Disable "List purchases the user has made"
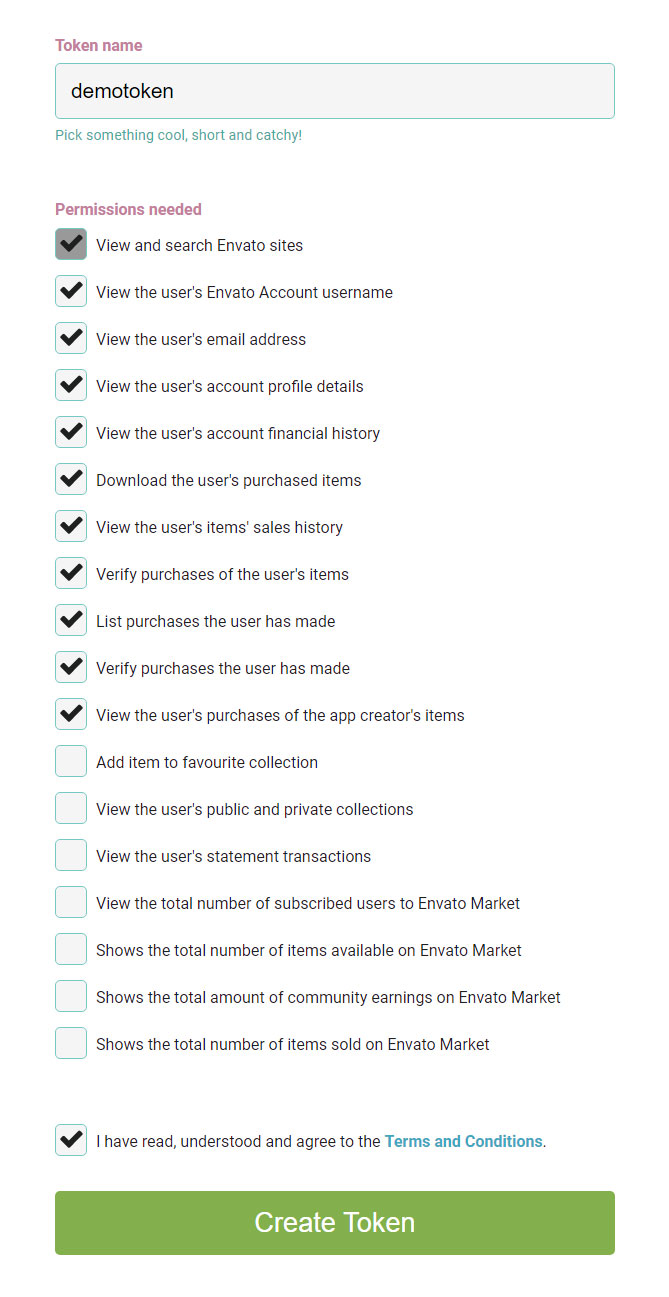669x1297 pixels. pos(71,620)
